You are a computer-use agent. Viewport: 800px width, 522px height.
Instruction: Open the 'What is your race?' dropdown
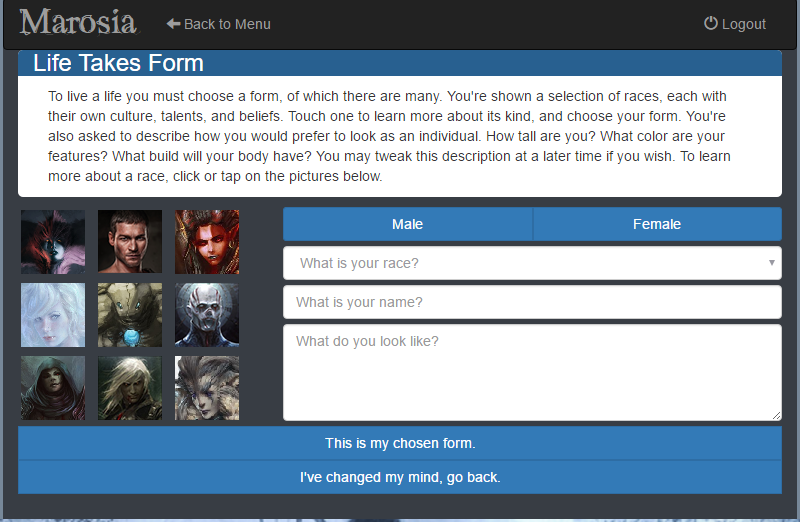(532, 263)
